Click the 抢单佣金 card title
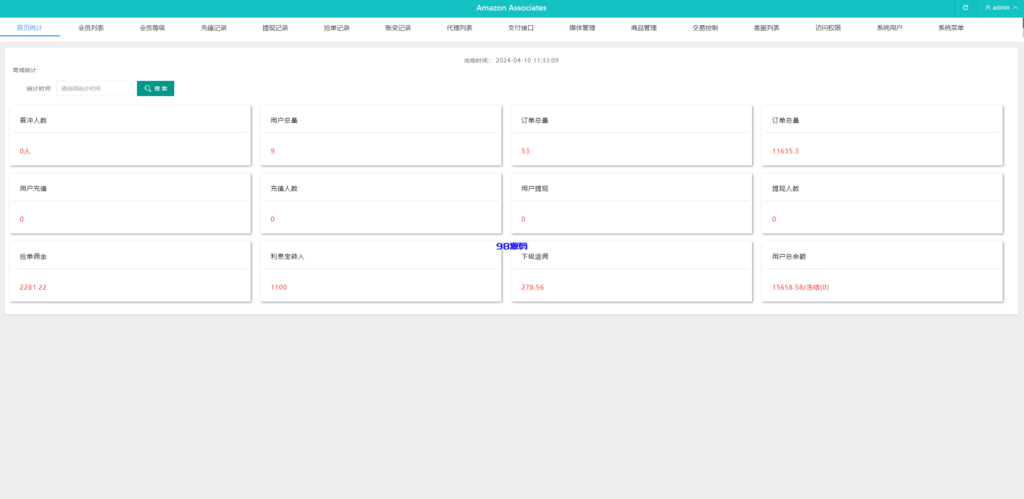This screenshot has width=1024, height=499. pyautogui.click(x=33, y=257)
